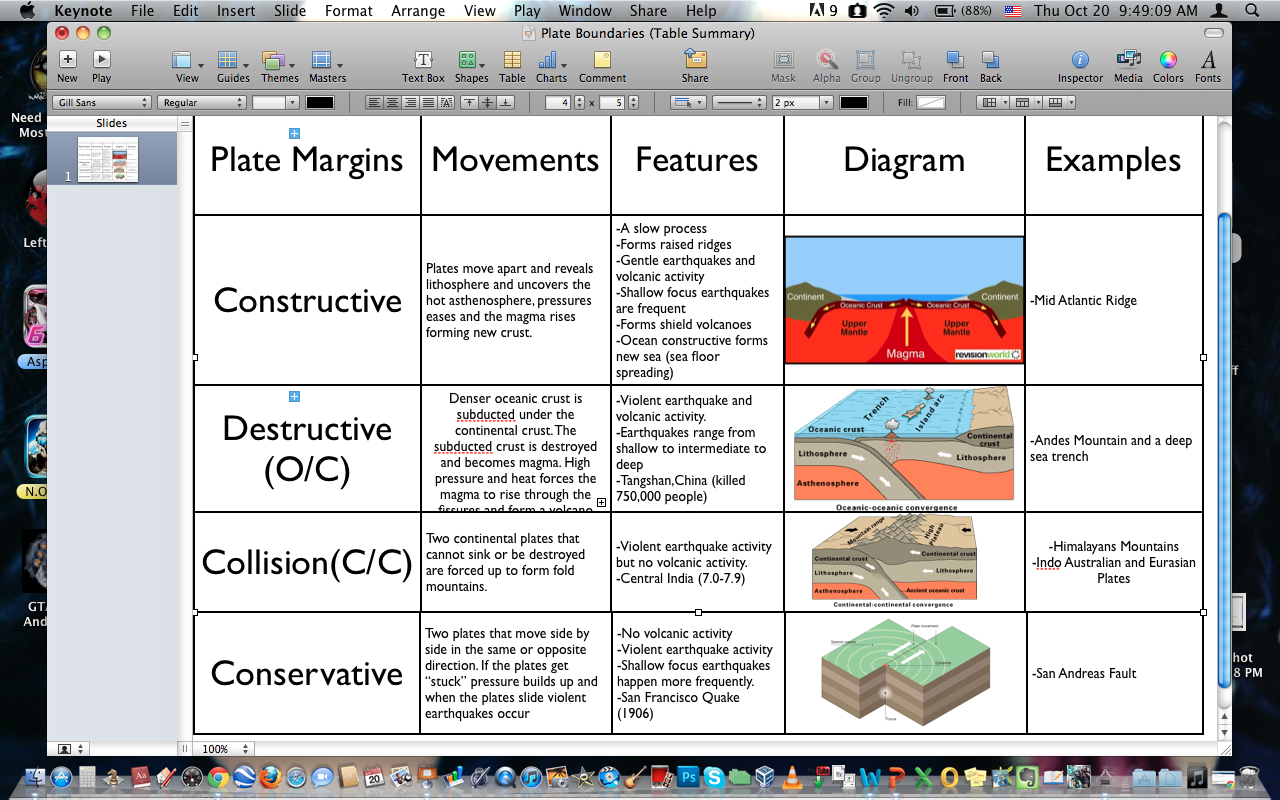This screenshot has height=800, width=1280.
Task: Toggle align text to top of cell
Action: [469, 102]
